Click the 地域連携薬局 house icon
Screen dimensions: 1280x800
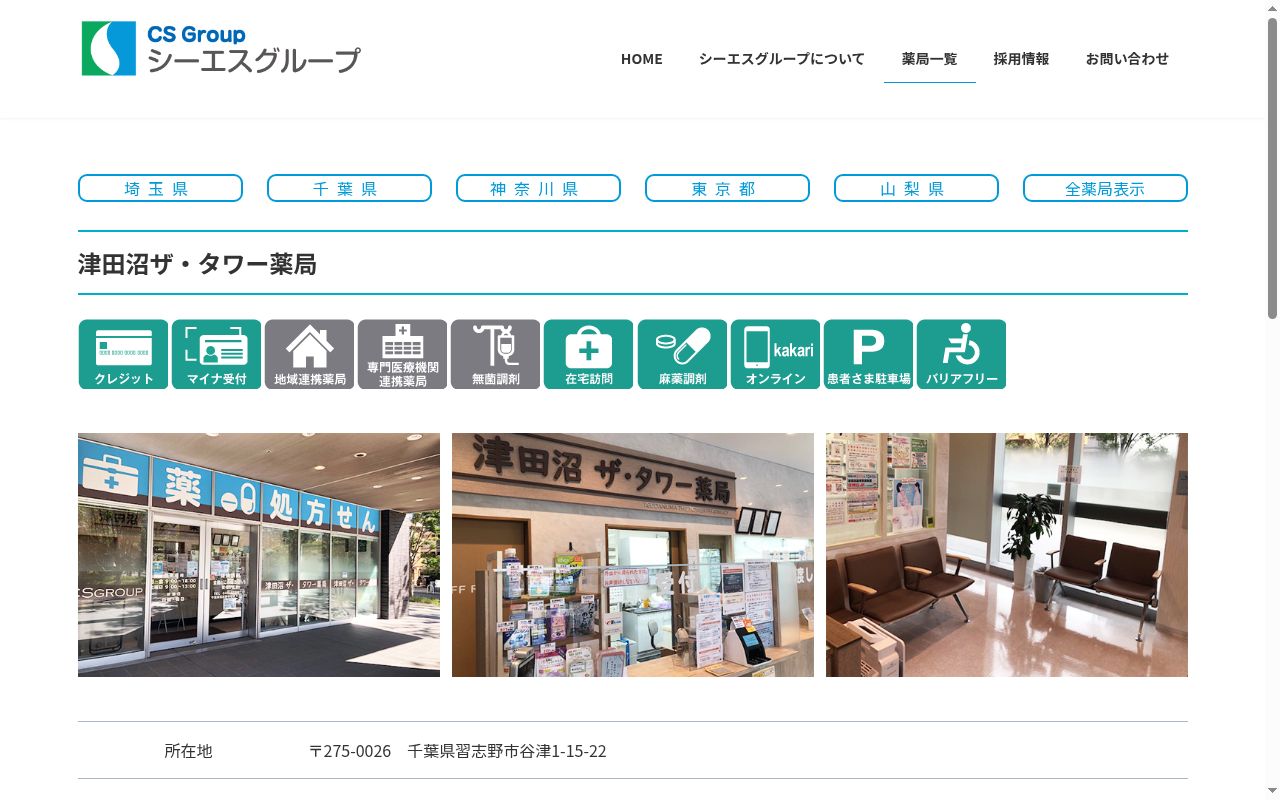309,354
